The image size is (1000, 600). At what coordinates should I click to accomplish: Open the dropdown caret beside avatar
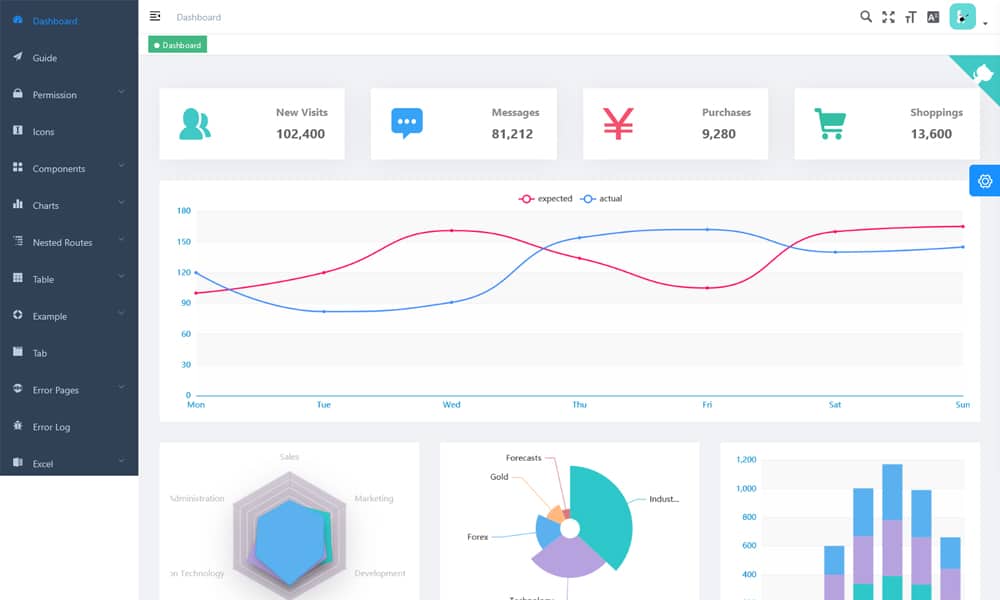pos(985,24)
